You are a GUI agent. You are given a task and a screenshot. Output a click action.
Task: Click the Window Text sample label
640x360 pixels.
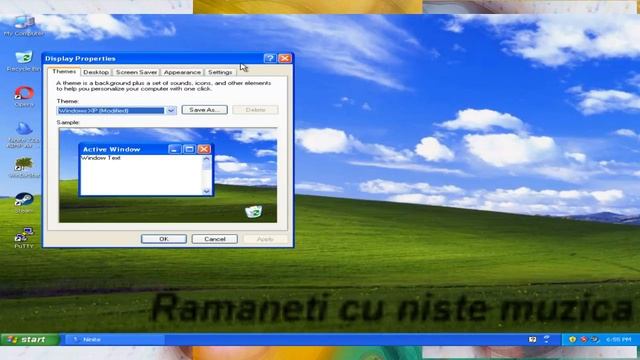click(x=101, y=158)
